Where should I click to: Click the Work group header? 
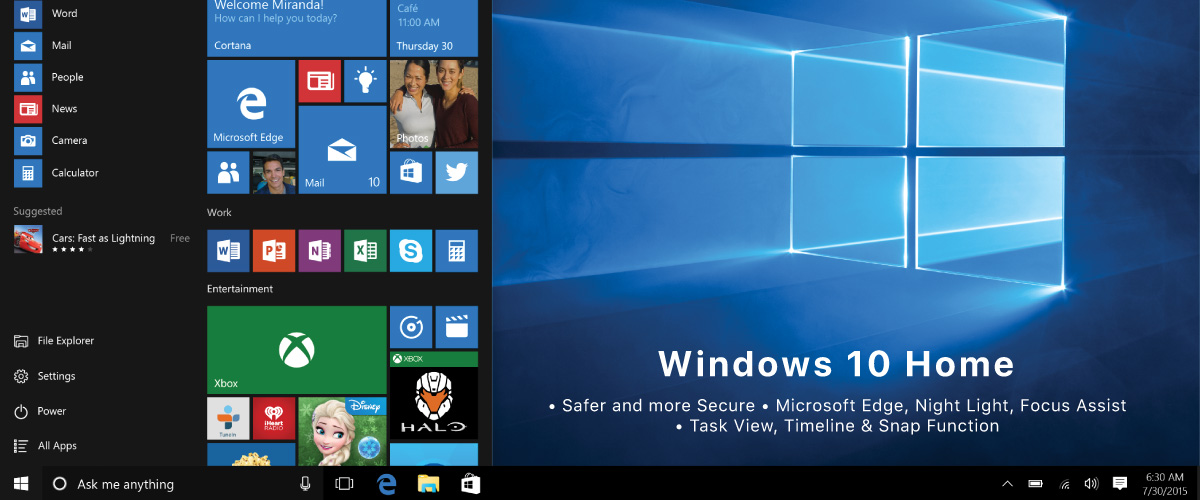point(219,213)
